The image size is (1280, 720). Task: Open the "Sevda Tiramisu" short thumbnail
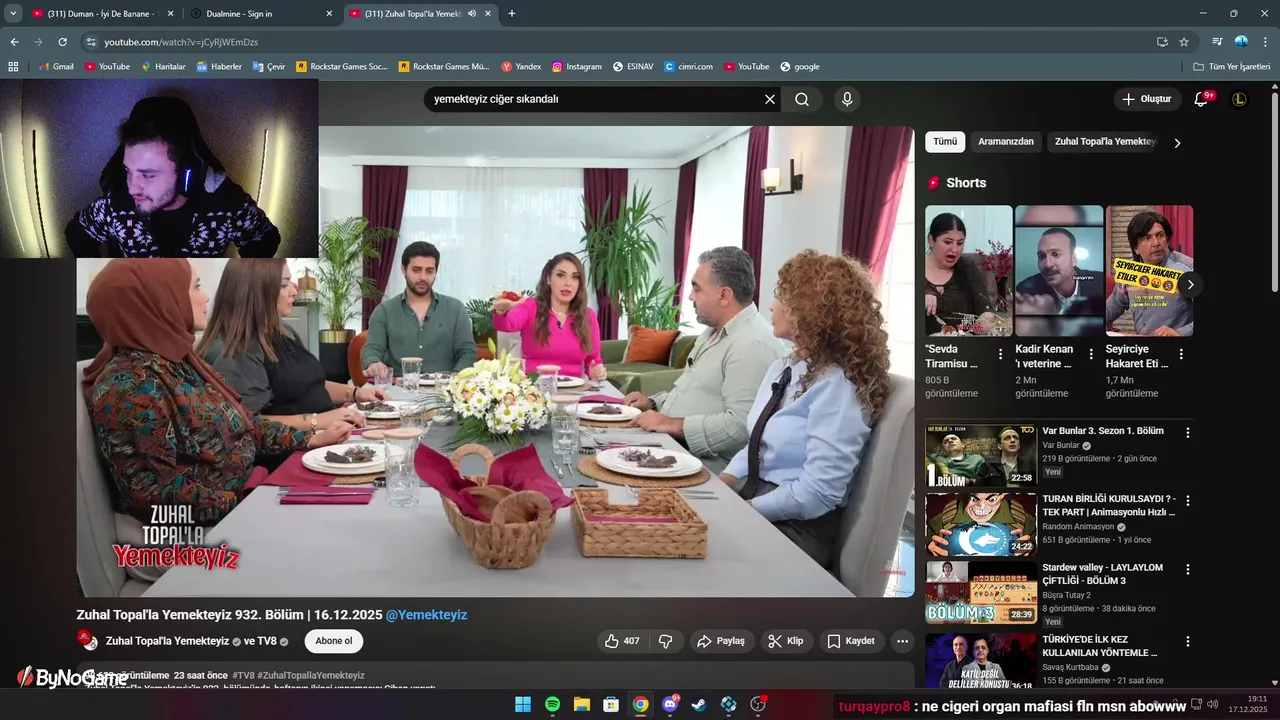point(968,270)
